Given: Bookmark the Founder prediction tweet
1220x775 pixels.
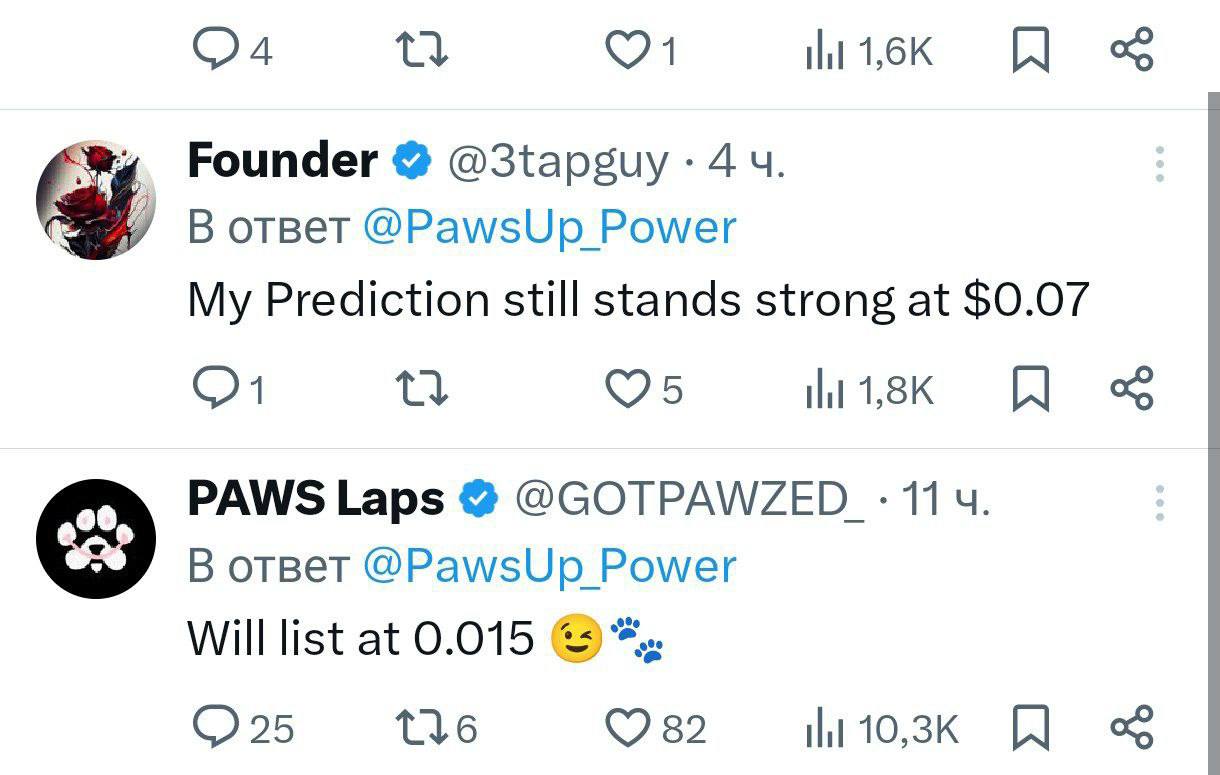Looking at the screenshot, I should coord(1030,389).
